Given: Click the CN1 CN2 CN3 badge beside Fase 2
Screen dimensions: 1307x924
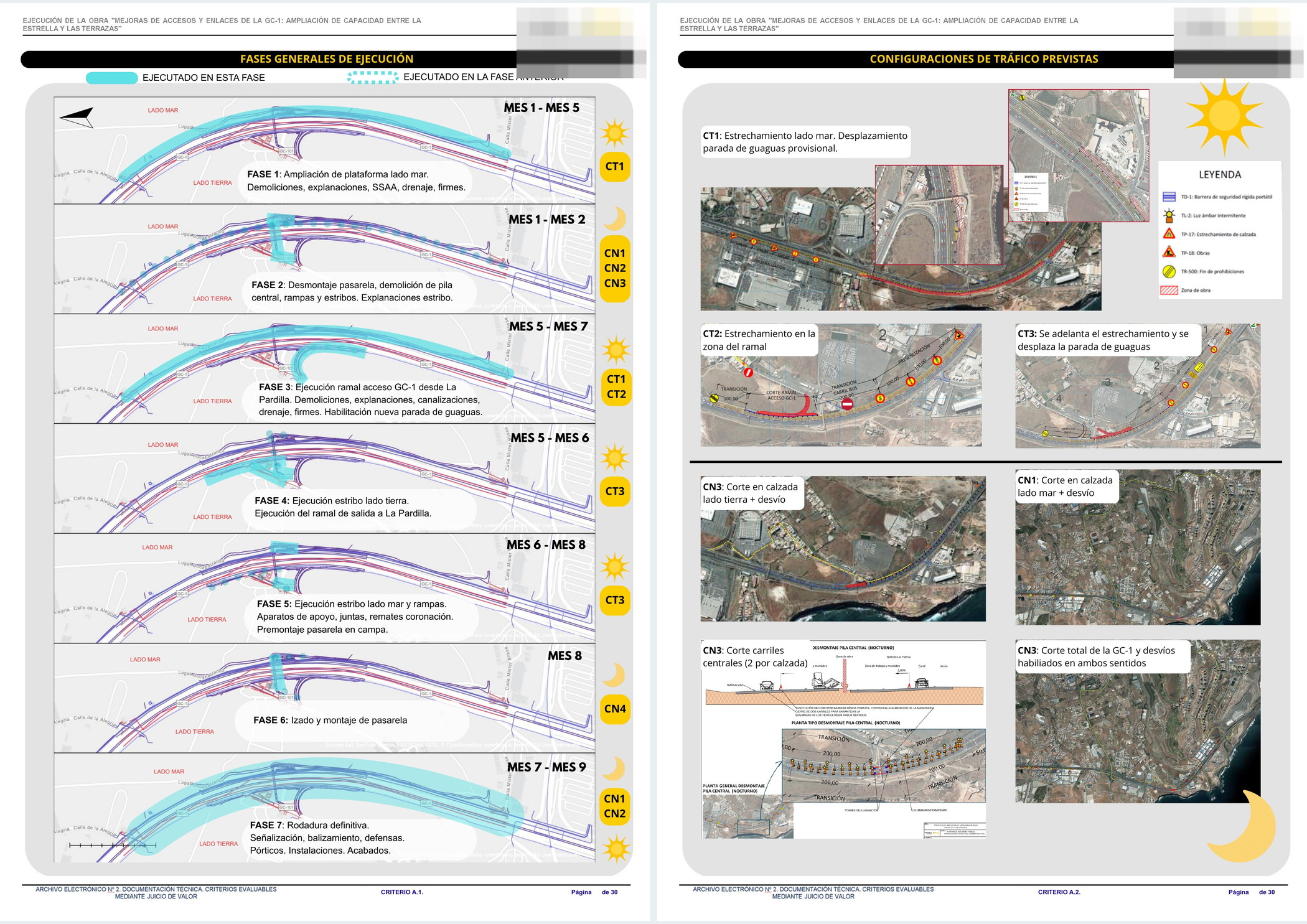Looking at the screenshot, I should [615, 268].
